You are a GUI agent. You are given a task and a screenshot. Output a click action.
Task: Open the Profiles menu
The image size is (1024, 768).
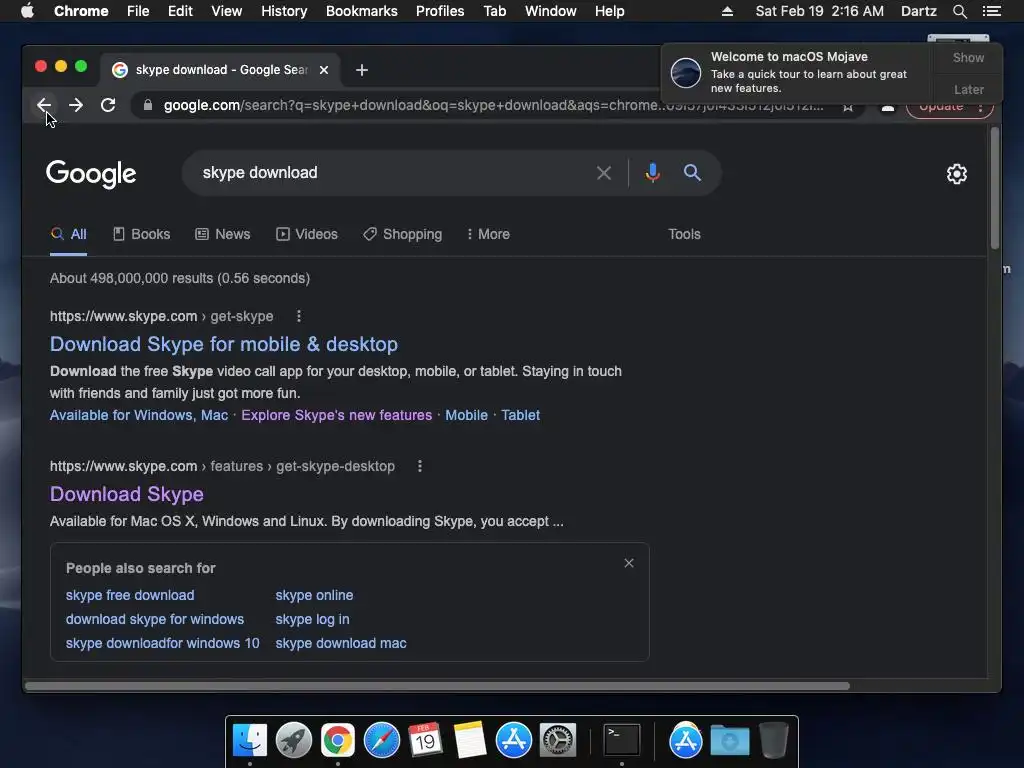tap(440, 11)
